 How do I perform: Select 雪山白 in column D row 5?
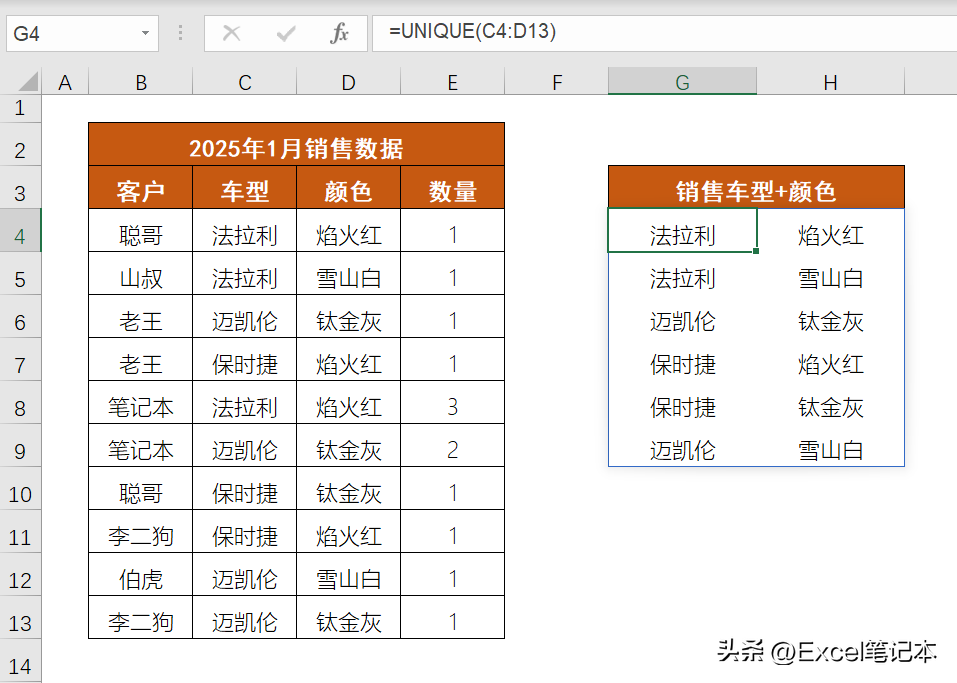pos(348,273)
